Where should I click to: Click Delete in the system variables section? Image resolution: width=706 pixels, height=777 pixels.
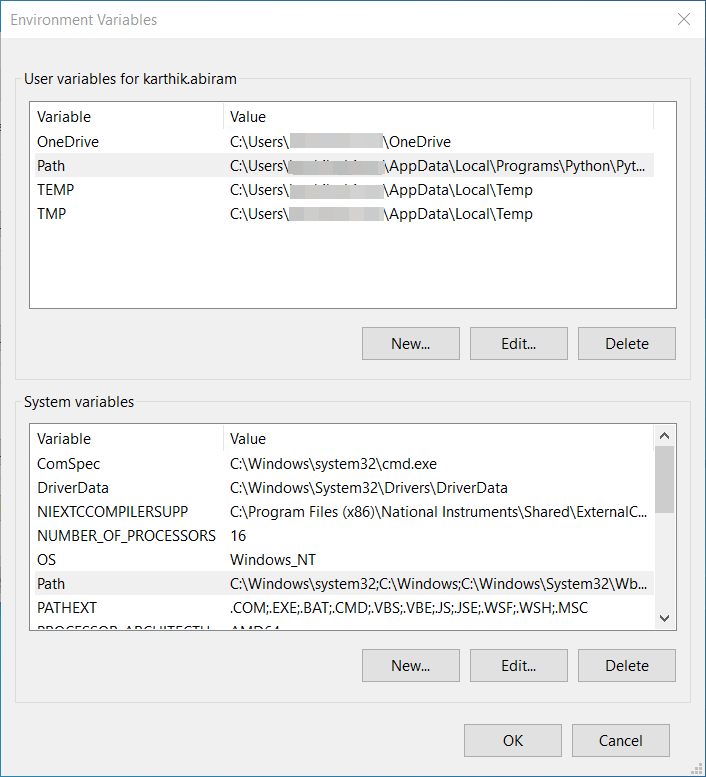click(626, 665)
